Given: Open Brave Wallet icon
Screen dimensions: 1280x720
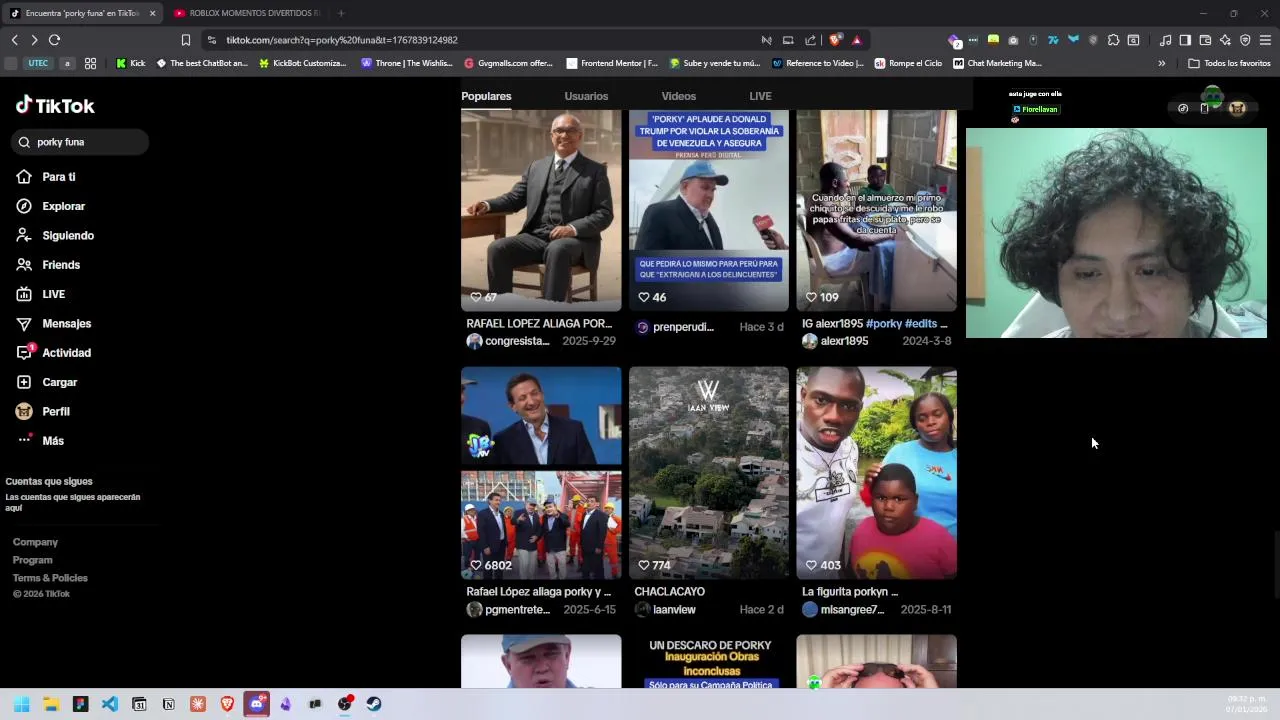Looking at the screenshot, I should click(1205, 40).
